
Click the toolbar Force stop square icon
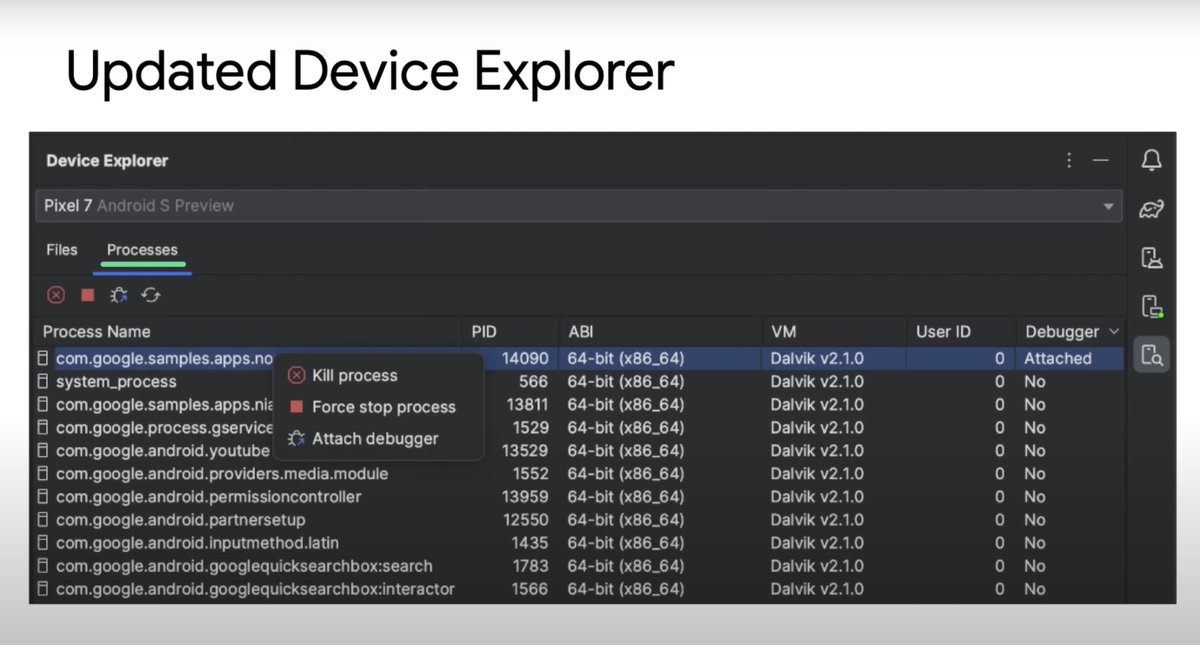(x=88, y=295)
